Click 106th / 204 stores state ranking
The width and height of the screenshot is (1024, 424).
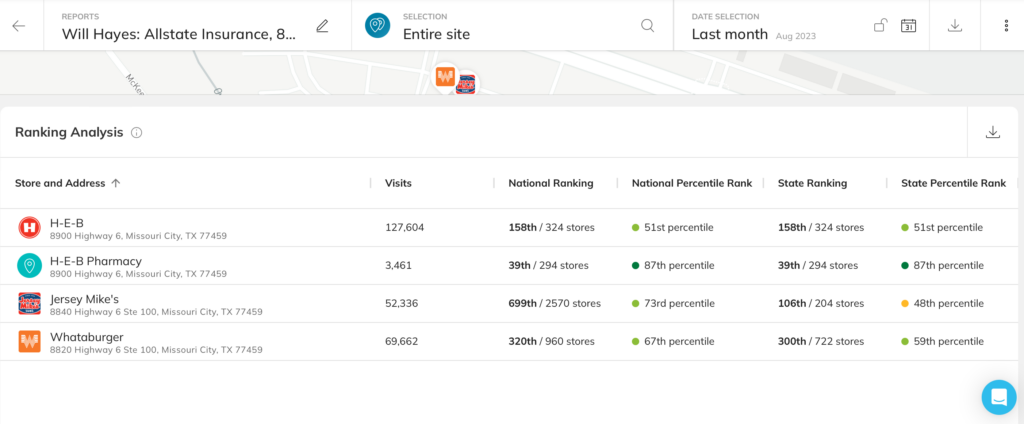(x=821, y=304)
